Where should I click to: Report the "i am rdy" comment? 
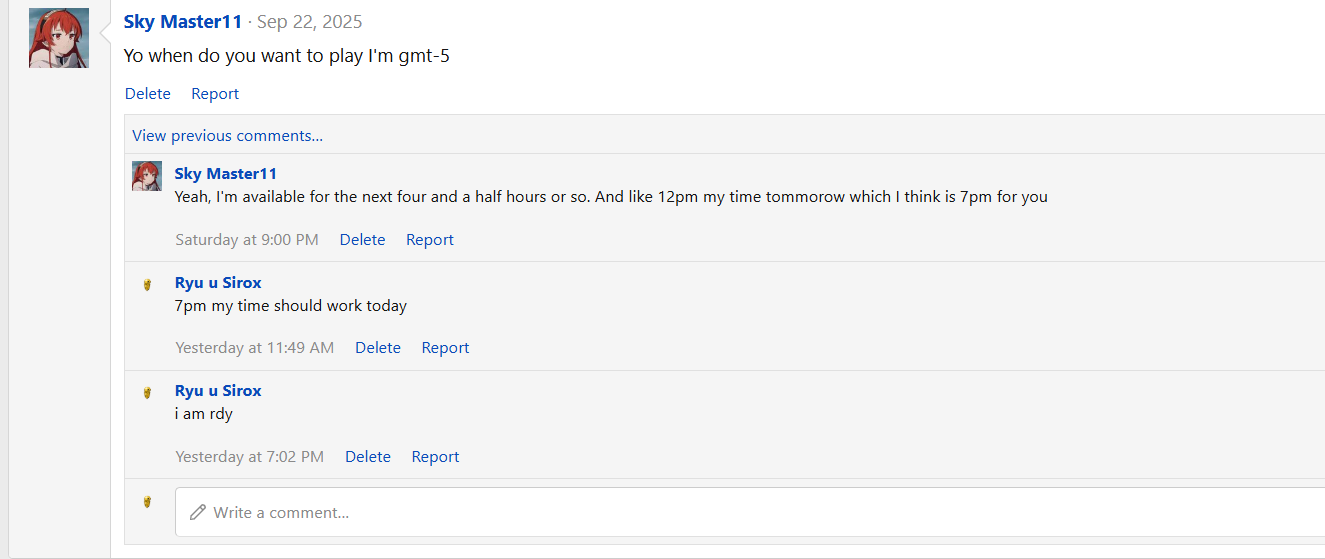coord(435,457)
